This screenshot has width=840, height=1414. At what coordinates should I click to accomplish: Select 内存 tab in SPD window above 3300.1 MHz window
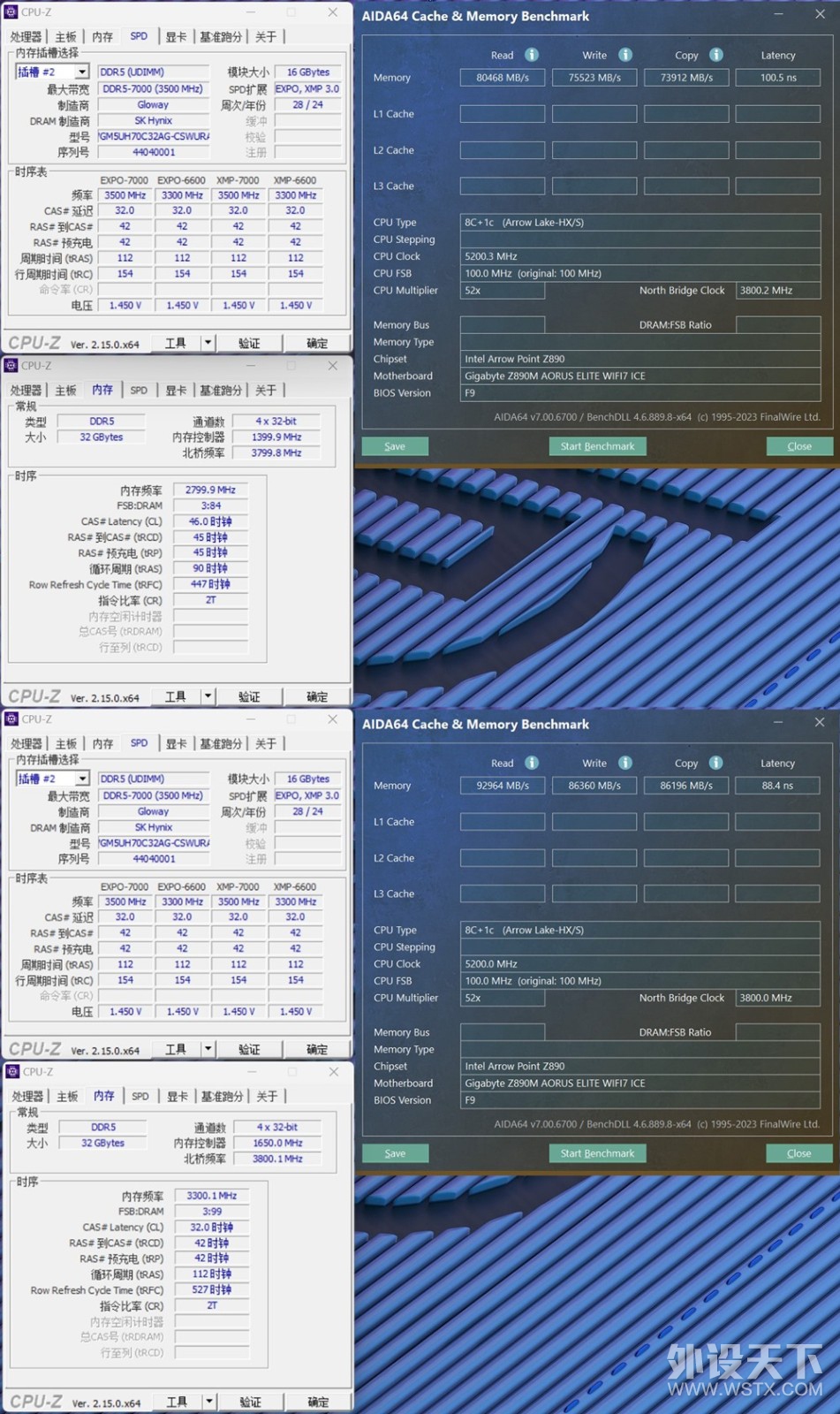102,743
